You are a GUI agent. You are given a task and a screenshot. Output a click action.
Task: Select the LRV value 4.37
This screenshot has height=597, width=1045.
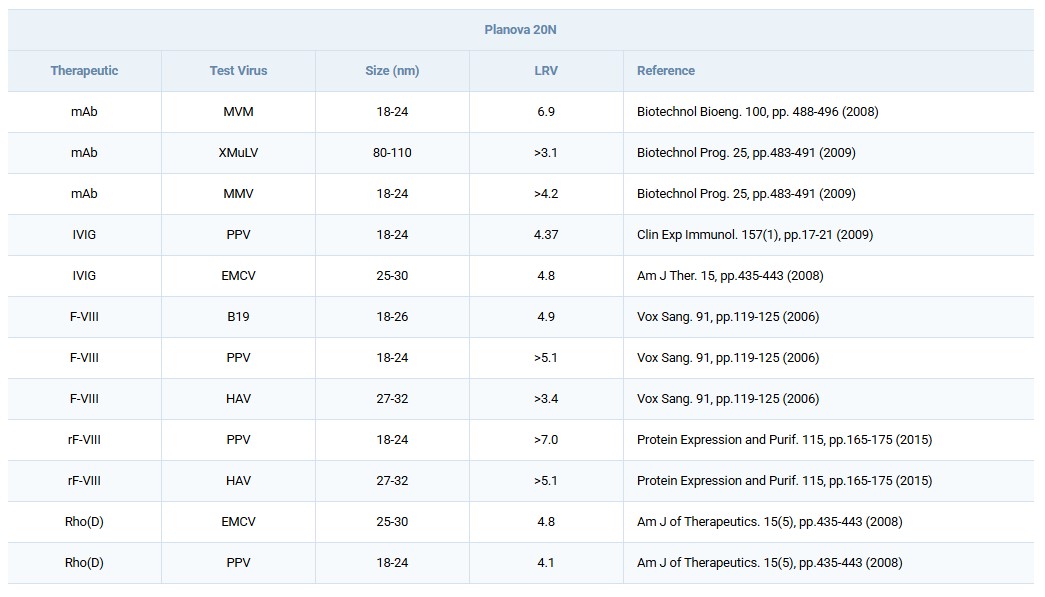(545, 235)
